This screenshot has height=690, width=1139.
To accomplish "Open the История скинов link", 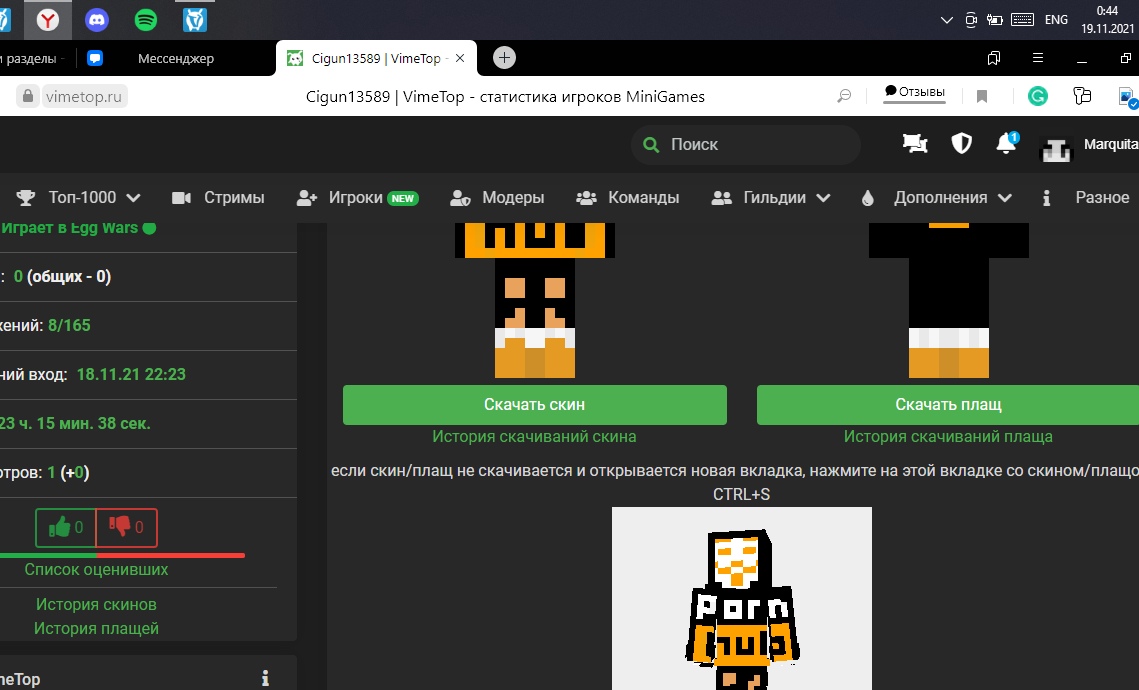I will 96,604.
